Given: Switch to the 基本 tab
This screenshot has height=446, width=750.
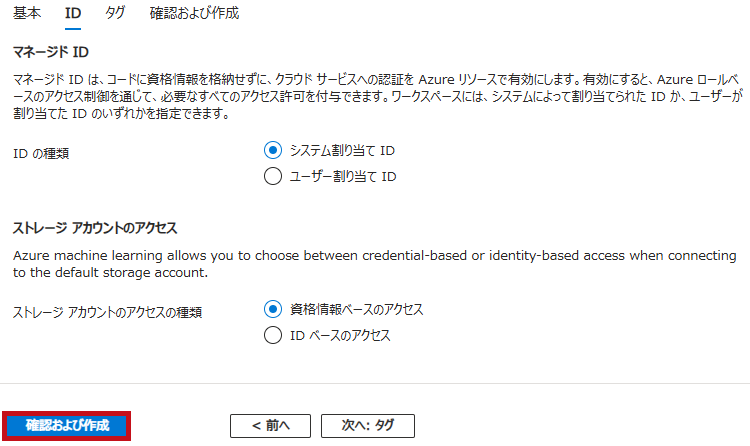Looking at the screenshot, I should coord(27,13).
